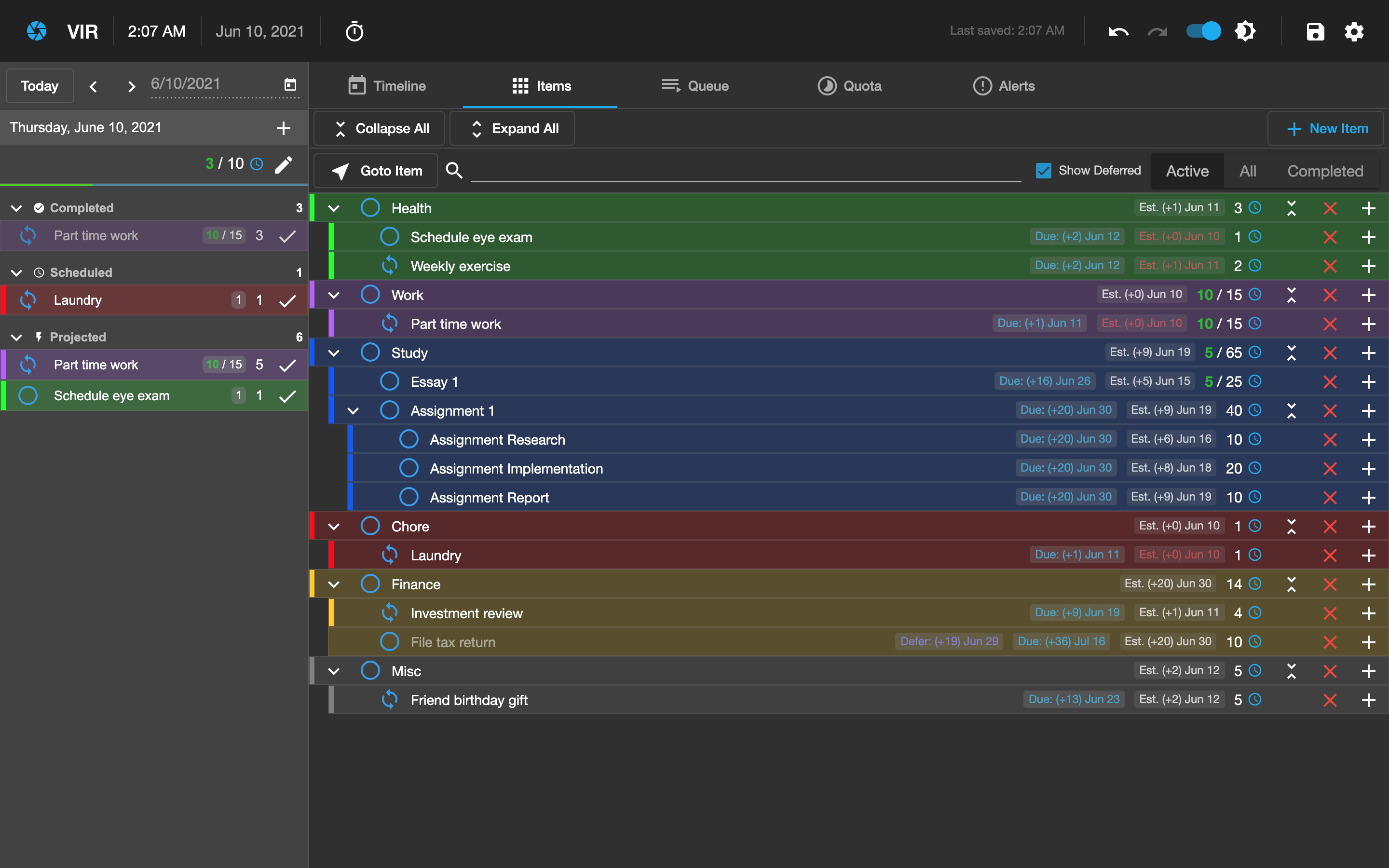This screenshot has width=1389, height=868.
Task: Click the brightness theme icon
Action: tap(1245, 31)
